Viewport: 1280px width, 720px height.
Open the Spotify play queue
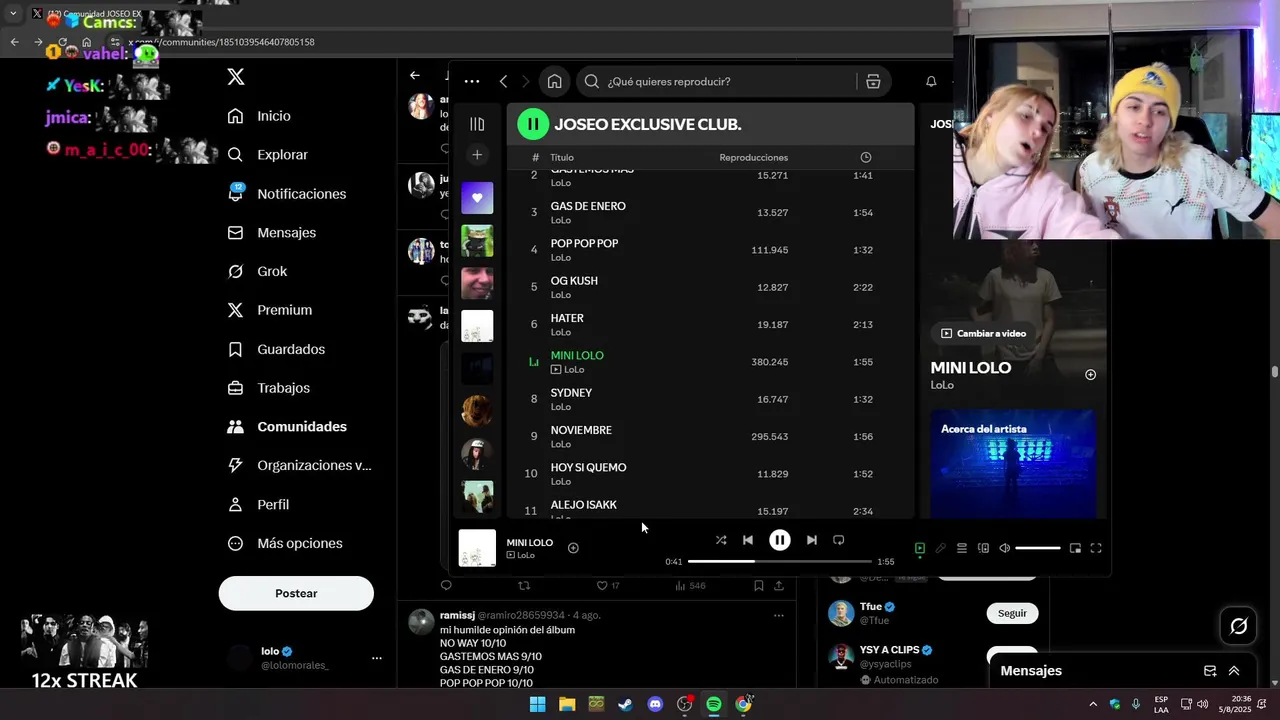point(962,548)
